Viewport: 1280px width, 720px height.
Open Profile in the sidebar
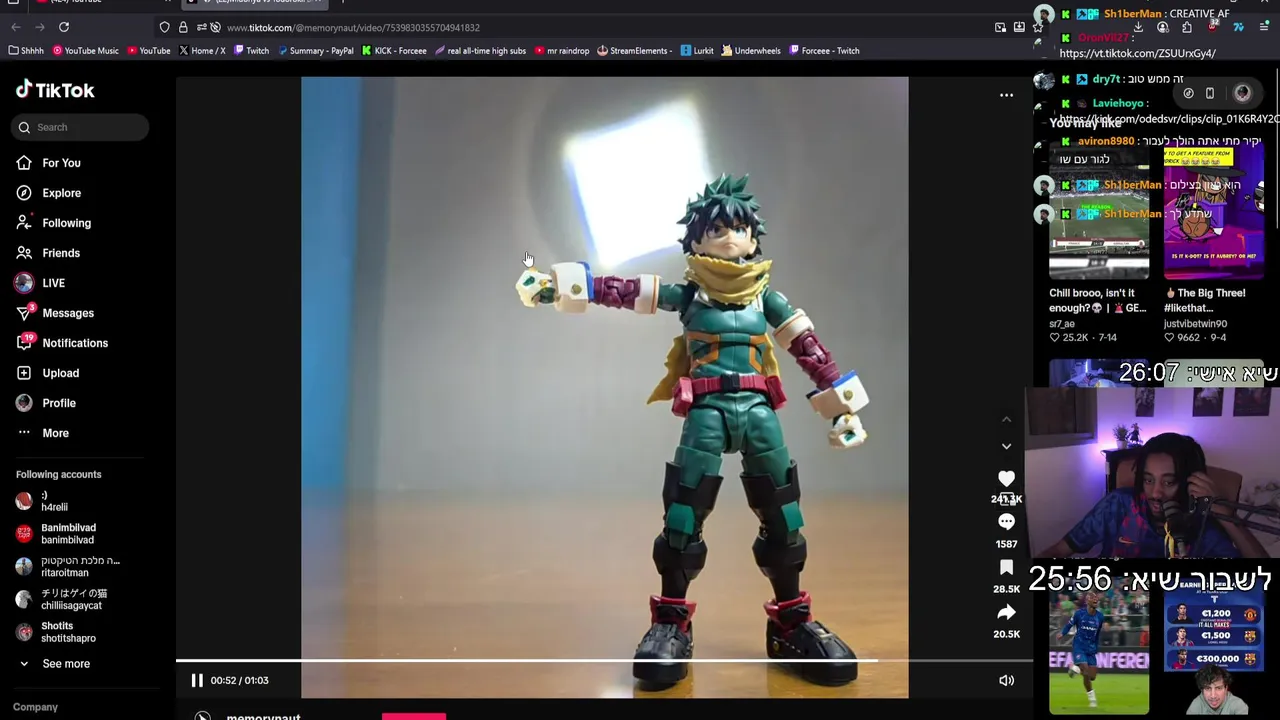(x=45, y=403)
